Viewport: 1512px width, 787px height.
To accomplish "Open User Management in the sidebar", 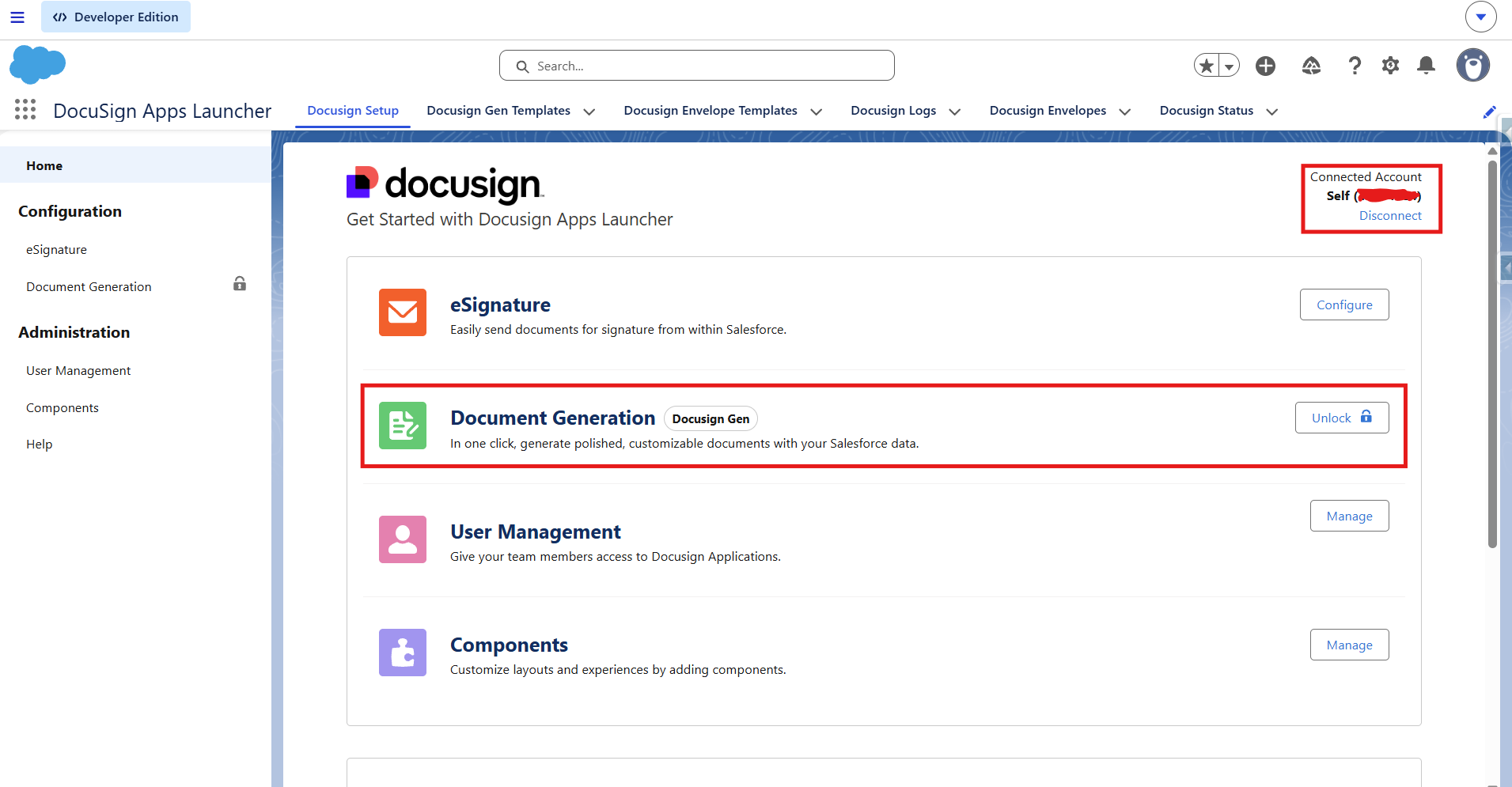I will [x=78, y=371].
